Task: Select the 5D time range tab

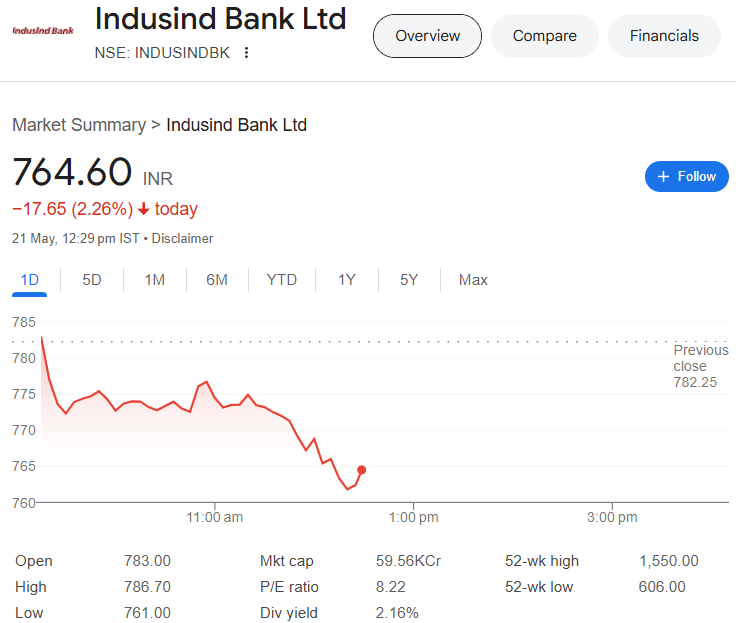Action: coord(92,280)
